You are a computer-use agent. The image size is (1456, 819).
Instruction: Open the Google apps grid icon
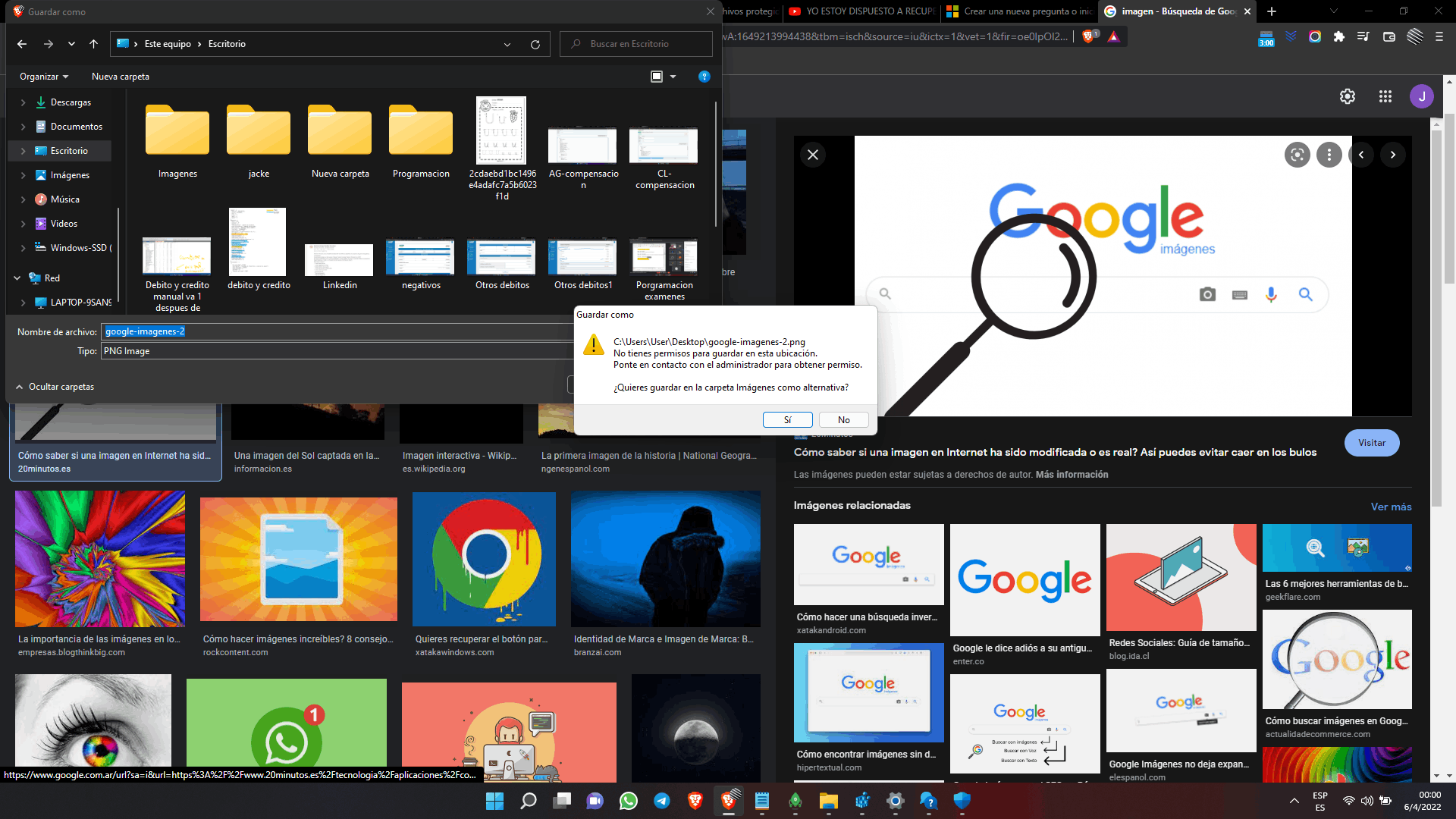point(1385,96)
